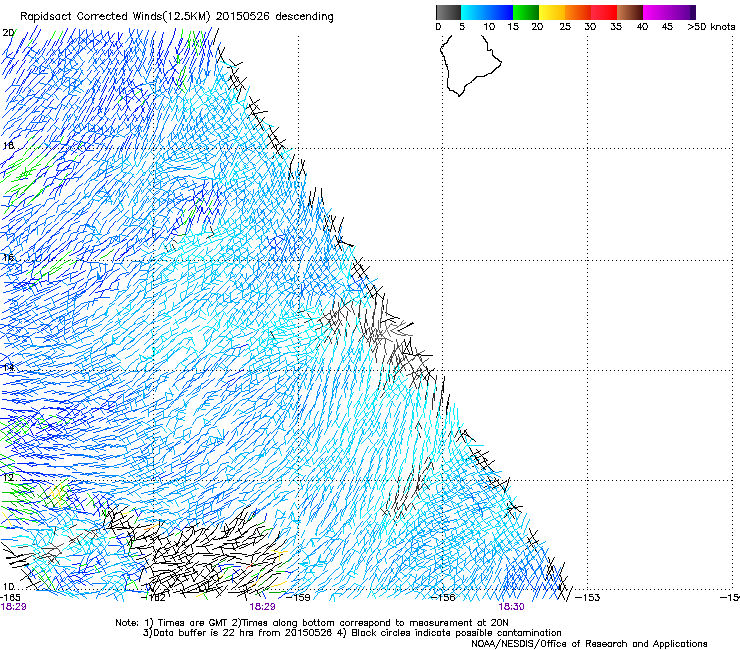Click the '>50 knots' legend label

click(x=711, y=27)
